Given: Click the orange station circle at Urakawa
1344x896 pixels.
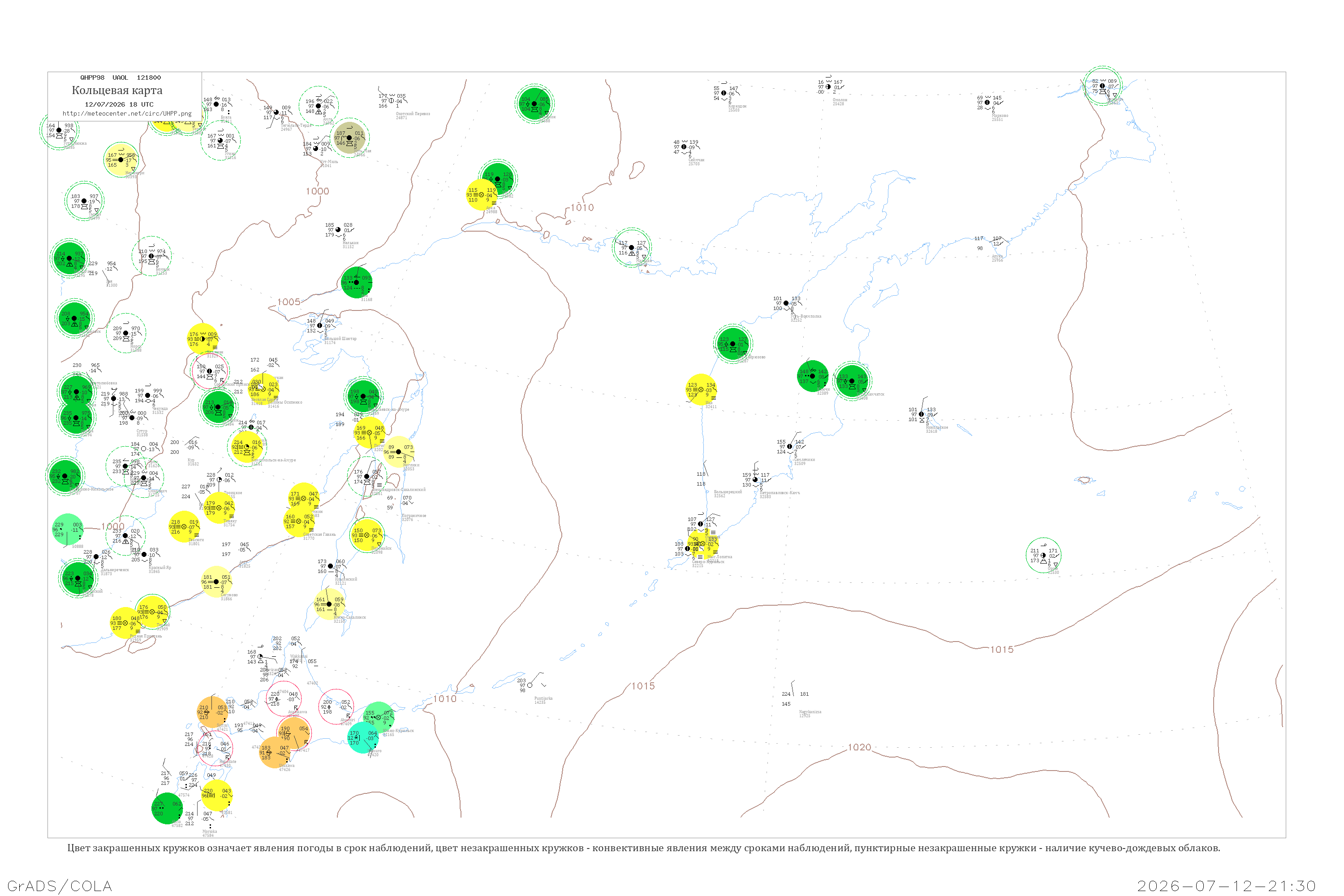Looking at the screenshot, I should tap(275, 753).
